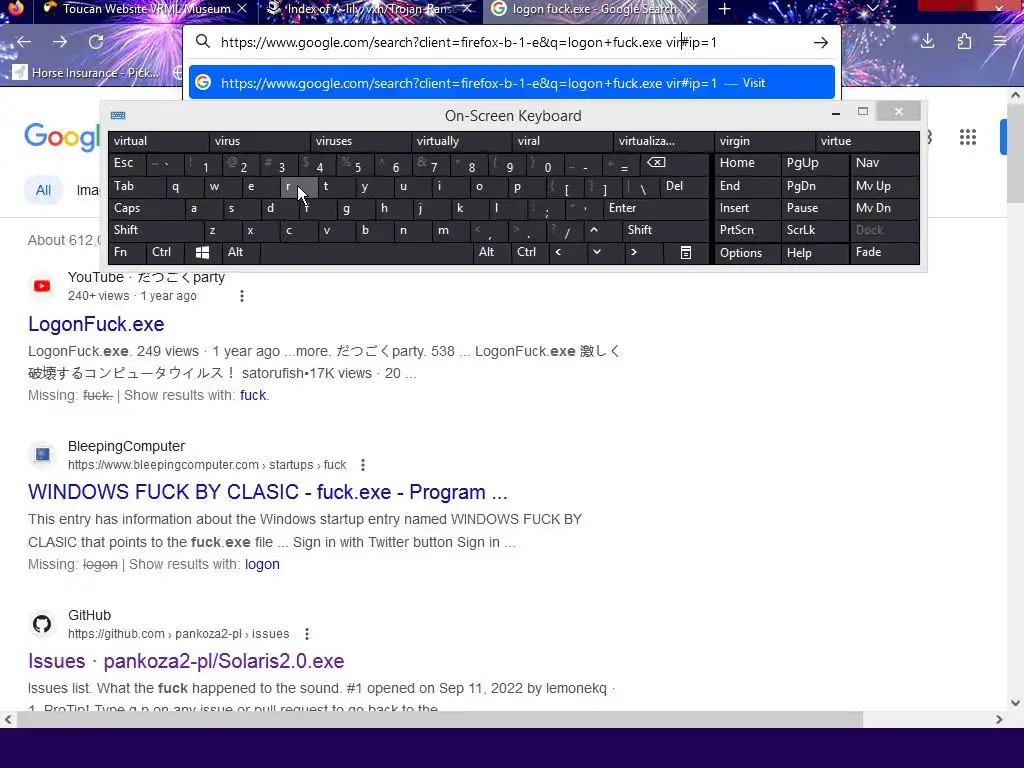
Task: Click the Go arrow in the address bar
Action: coord(821,42)
